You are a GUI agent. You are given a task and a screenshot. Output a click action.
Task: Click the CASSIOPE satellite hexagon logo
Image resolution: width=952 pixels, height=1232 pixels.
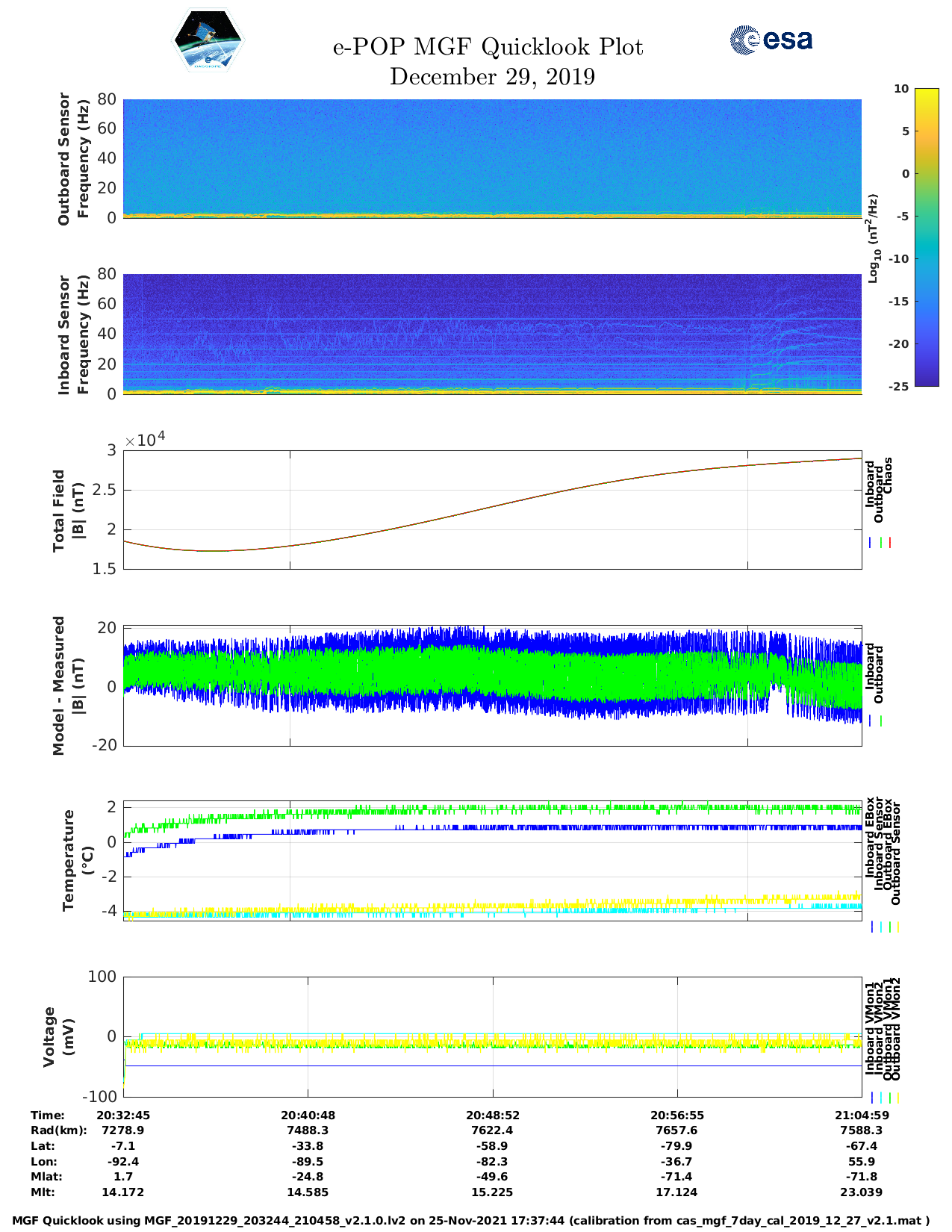pyautogui.click(x=208, y=40)
